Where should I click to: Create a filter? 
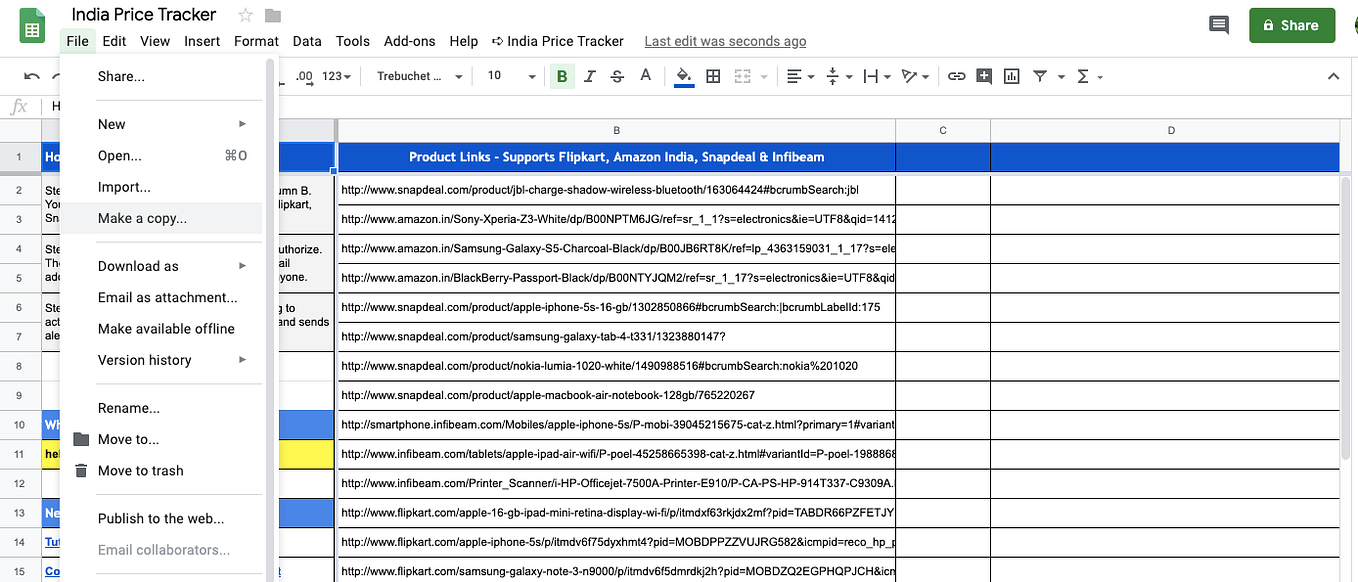(x=1040, y=75)
